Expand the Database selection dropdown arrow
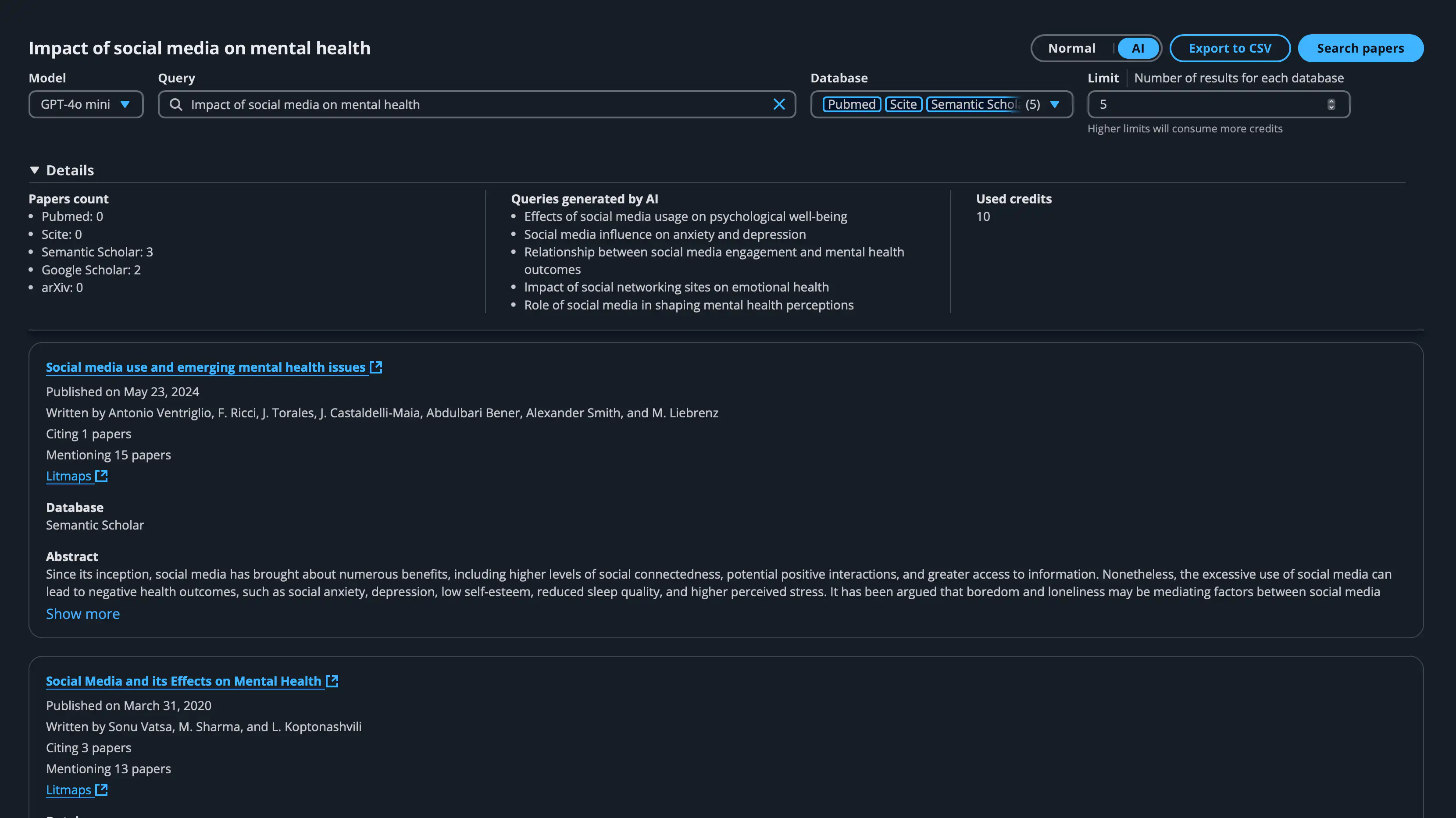This screenshot has width=1456, height=818. coord(1054,104)
